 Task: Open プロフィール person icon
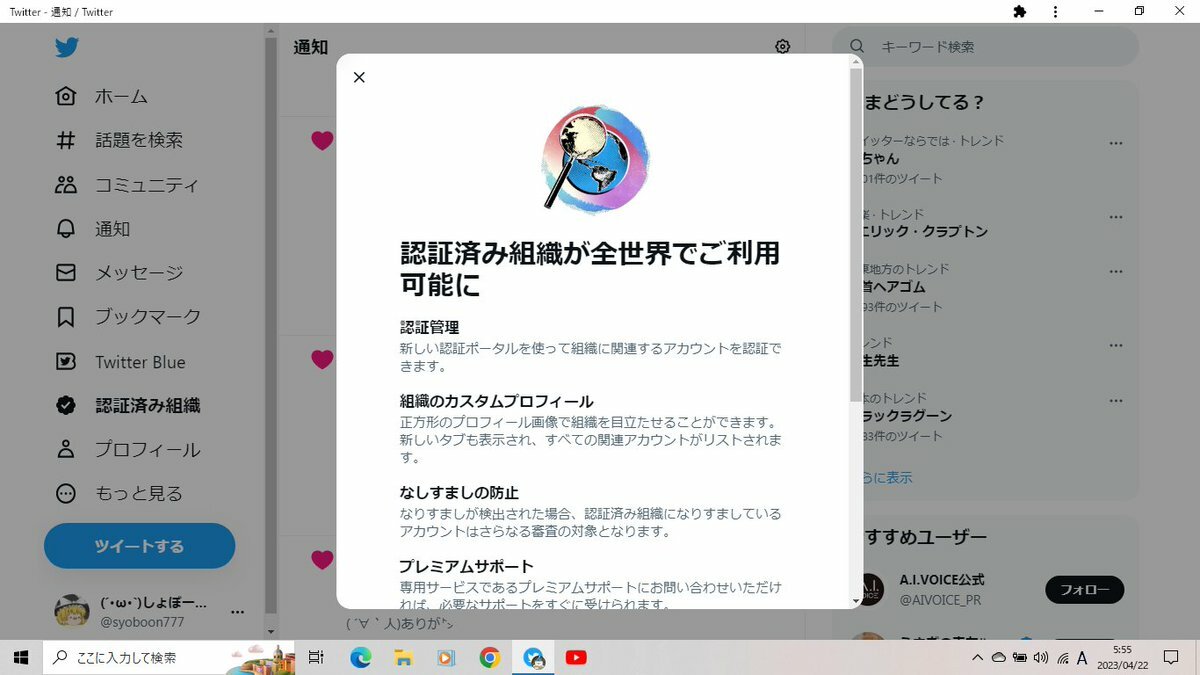point(66,449)
